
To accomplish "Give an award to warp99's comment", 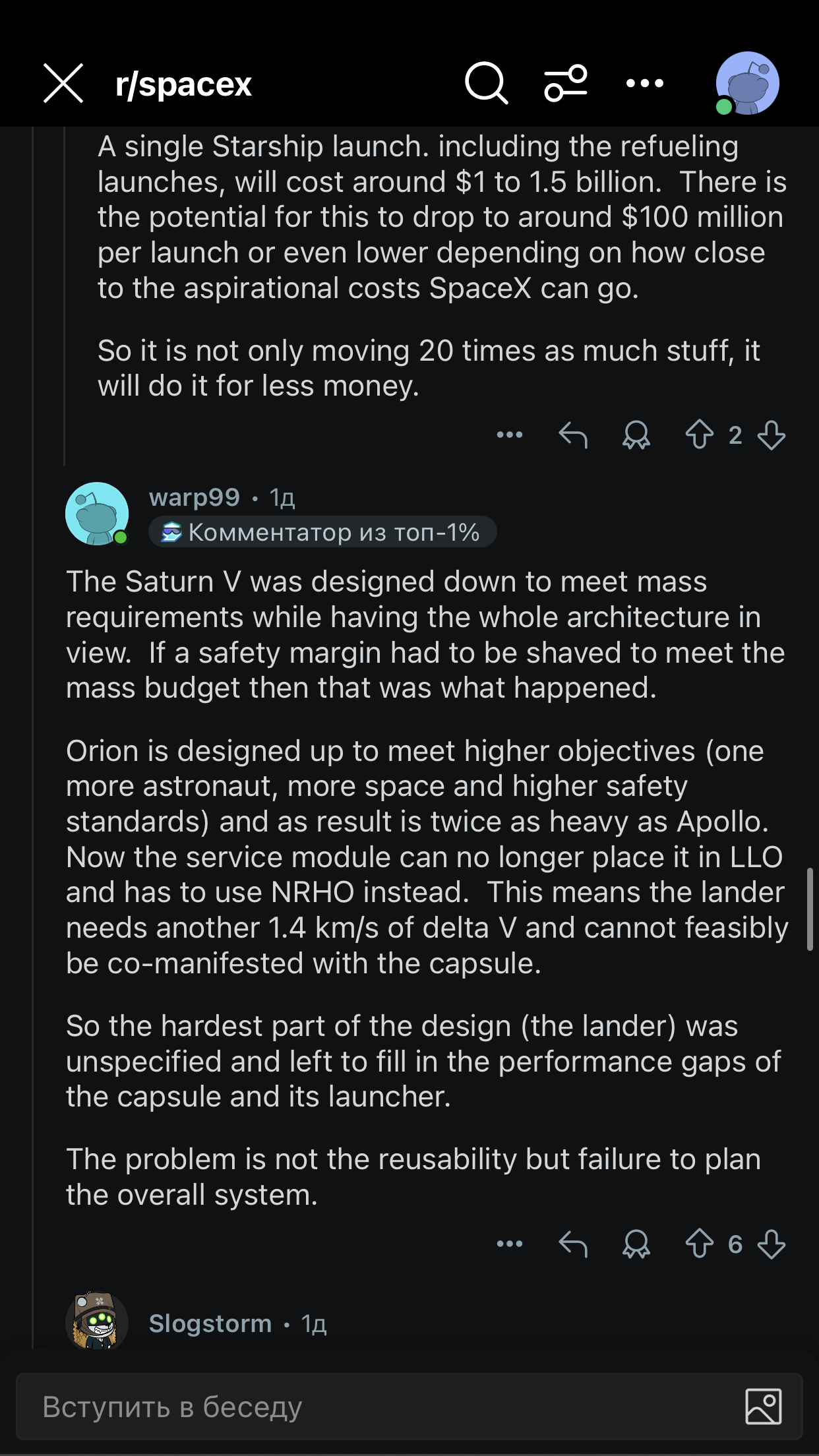I will coord(636,1244).
